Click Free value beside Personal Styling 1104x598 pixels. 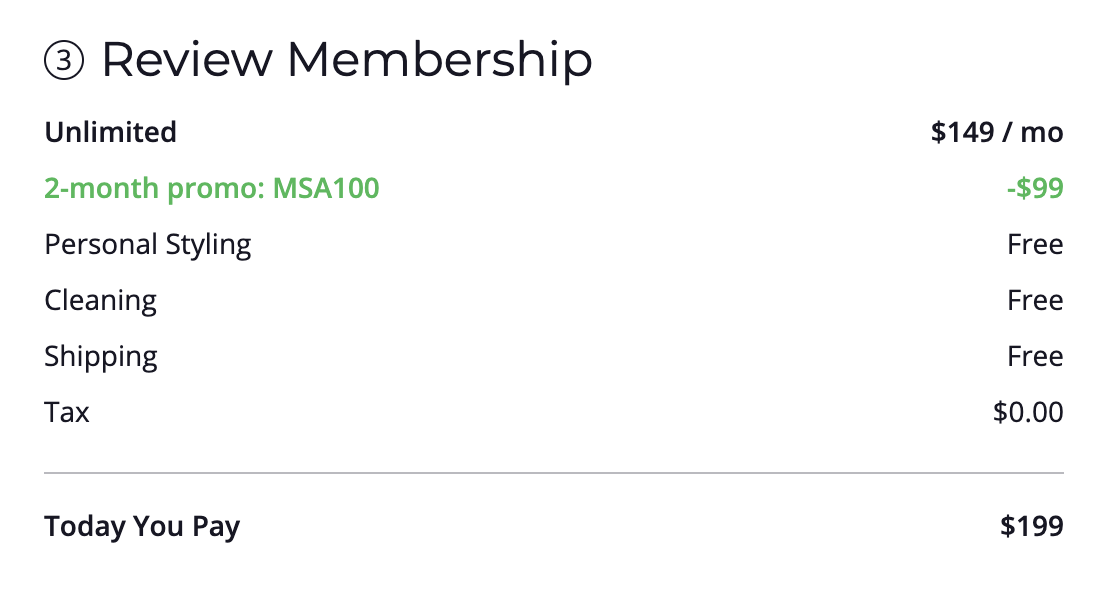tap(1035, 245)
